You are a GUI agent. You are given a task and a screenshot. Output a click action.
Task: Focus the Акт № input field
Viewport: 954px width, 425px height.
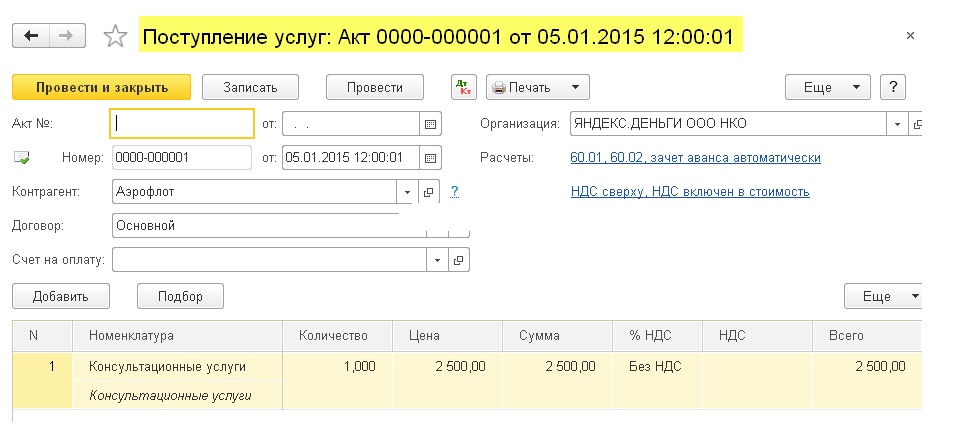point(182,124)
